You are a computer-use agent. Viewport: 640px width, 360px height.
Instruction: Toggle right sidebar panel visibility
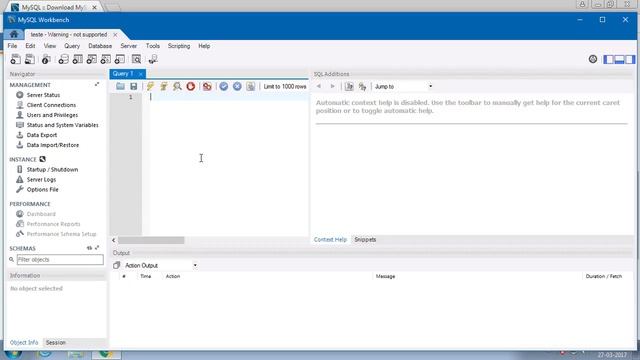630,59
